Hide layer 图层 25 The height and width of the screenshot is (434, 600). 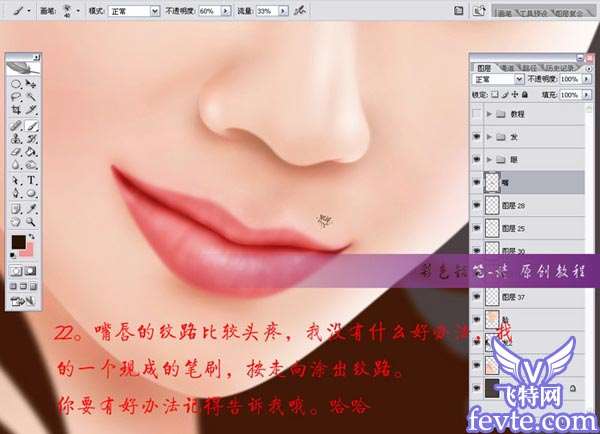point(477,228)
